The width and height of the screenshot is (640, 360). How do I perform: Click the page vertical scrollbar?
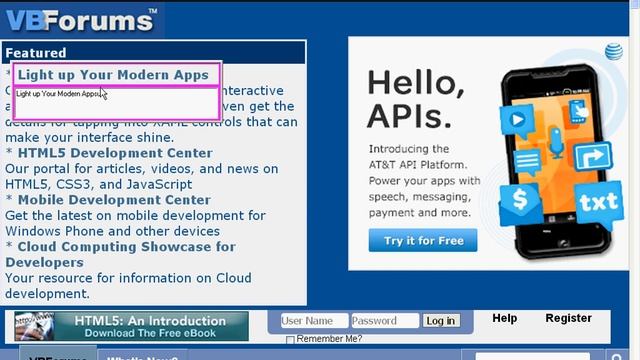635,180
